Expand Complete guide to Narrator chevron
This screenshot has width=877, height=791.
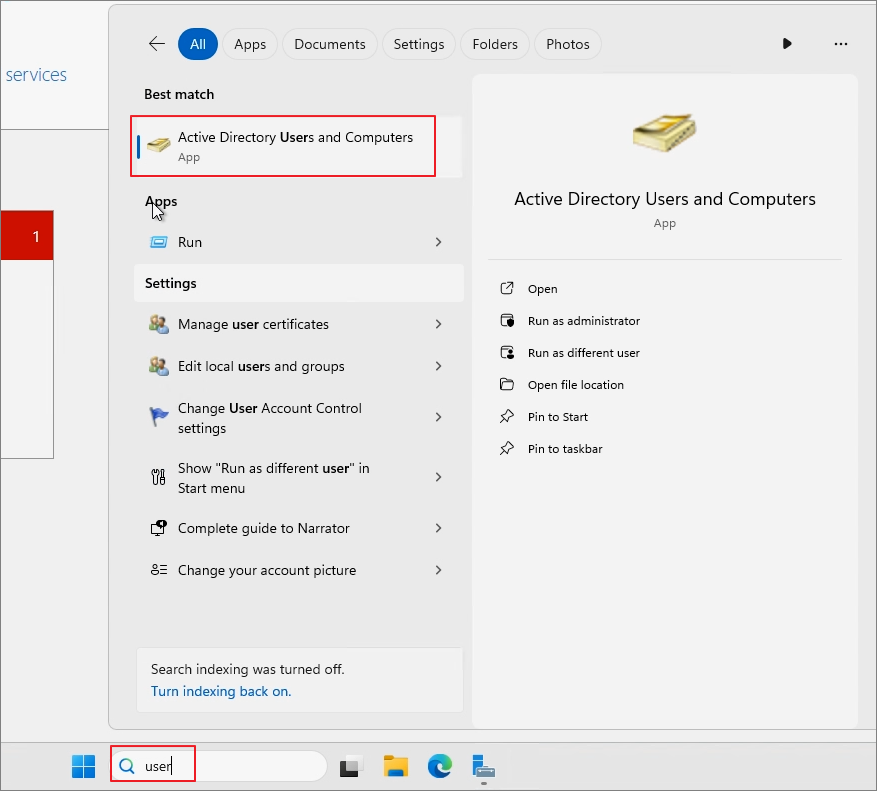(x=438, y=529)
